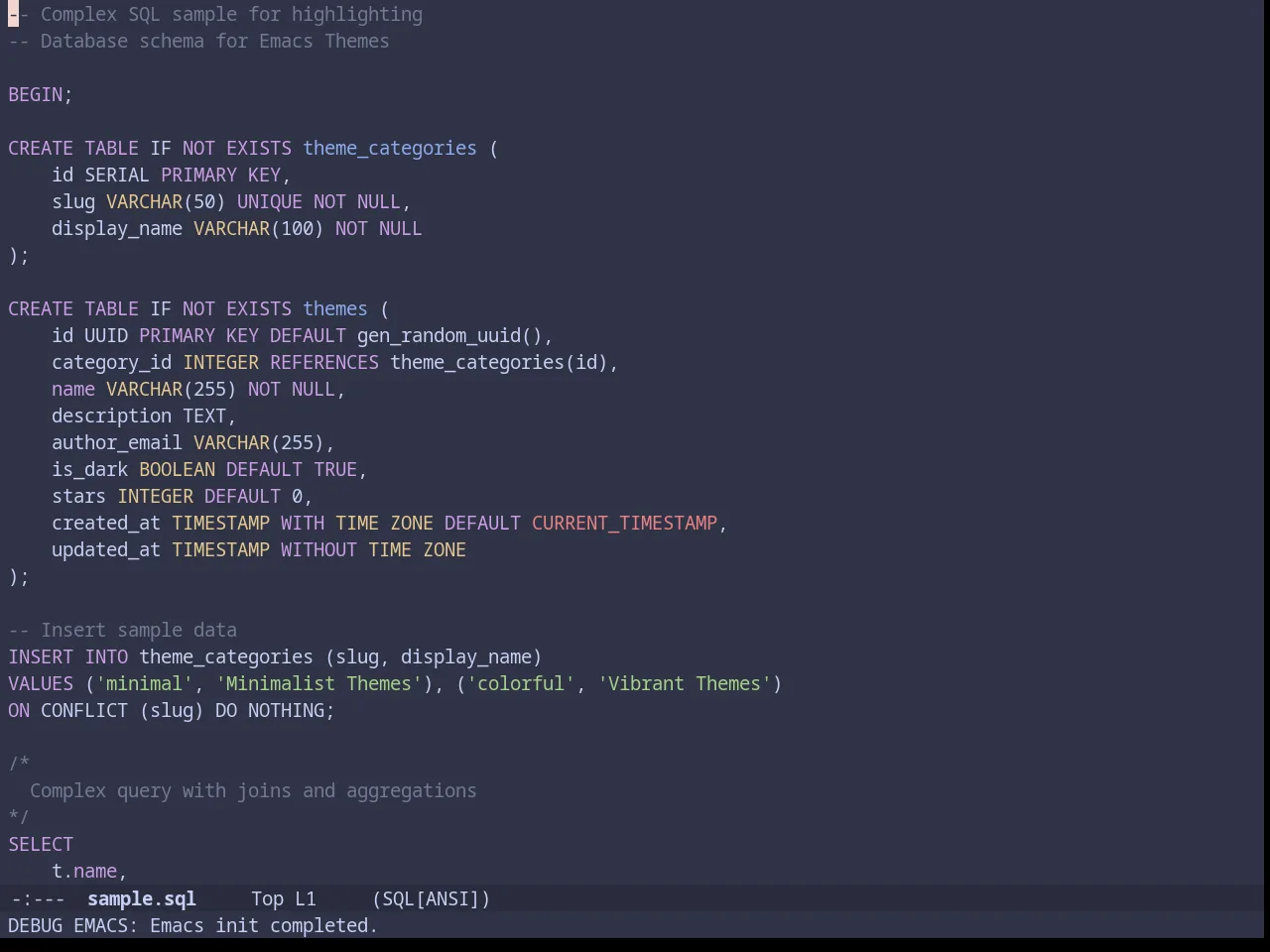Click the UUID type on themes id line
Viewport: 1270px width, 952px height.
click(x=106, y=335)
